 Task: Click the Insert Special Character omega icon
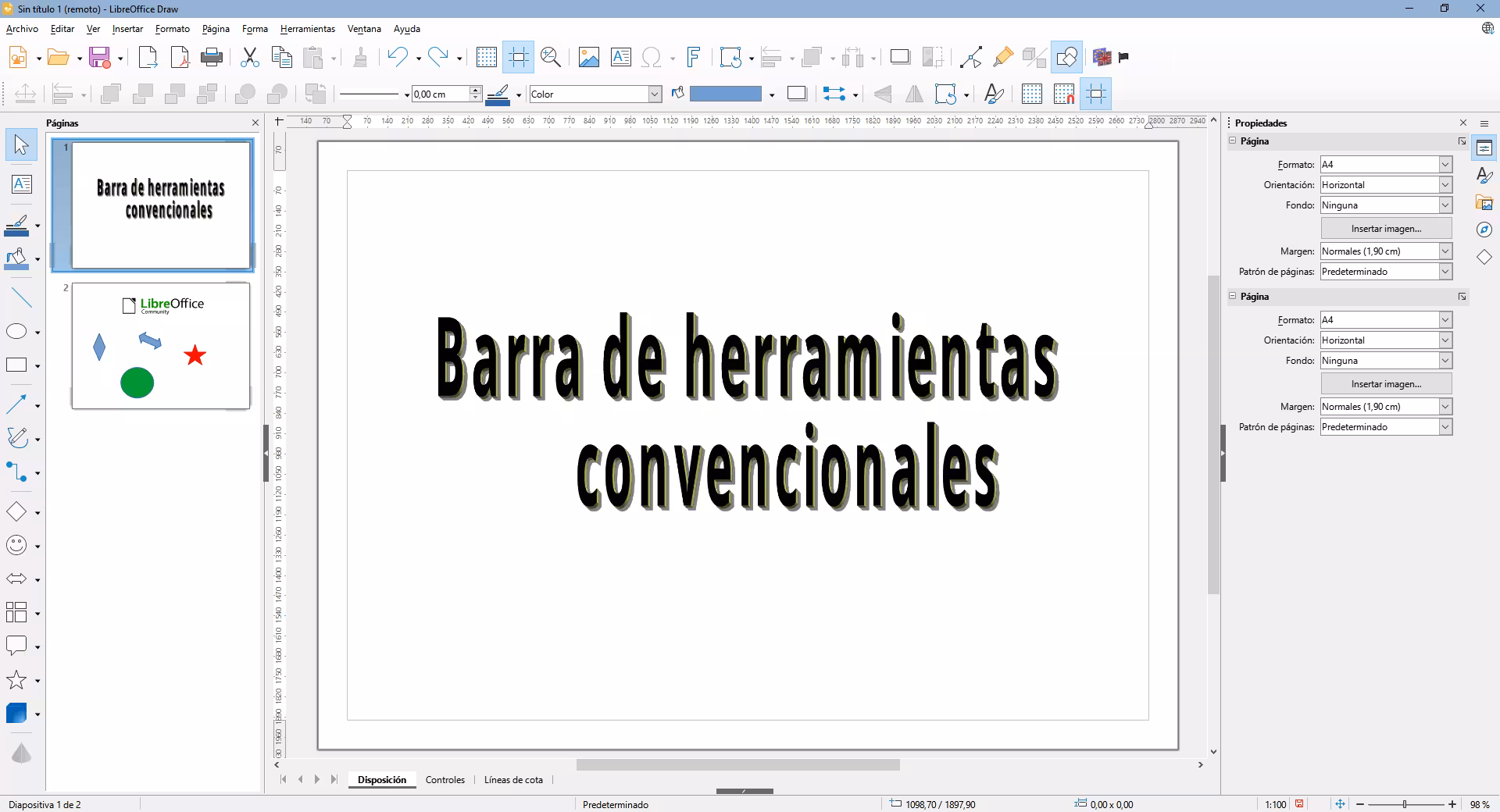click(x=652, y=57)
